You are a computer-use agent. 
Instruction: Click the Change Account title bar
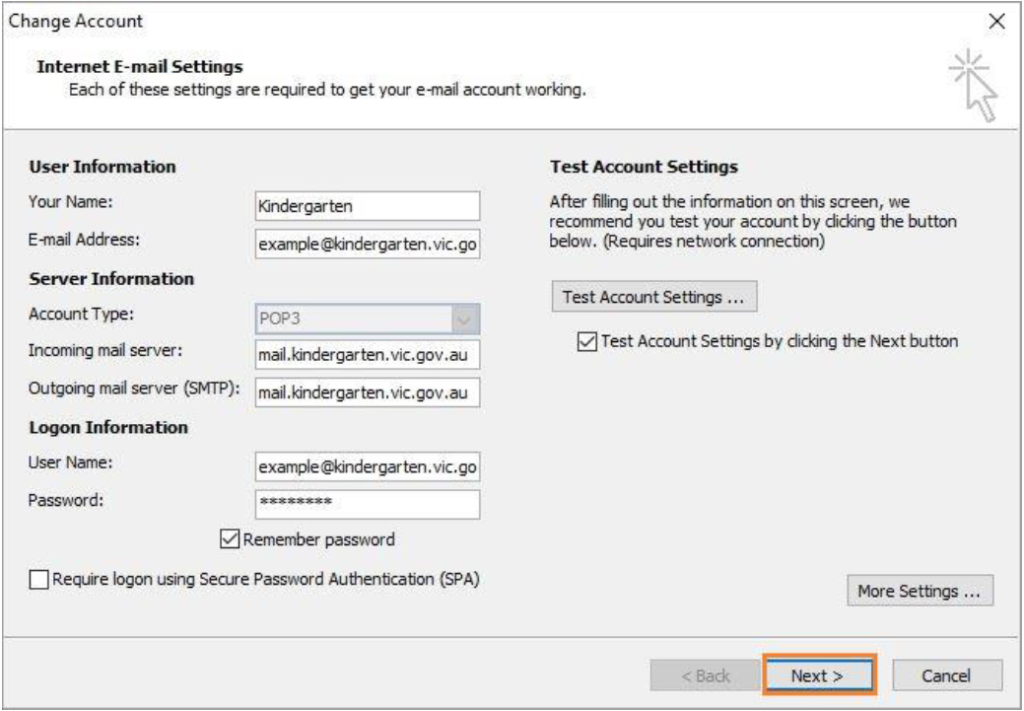tap(400, 20)
